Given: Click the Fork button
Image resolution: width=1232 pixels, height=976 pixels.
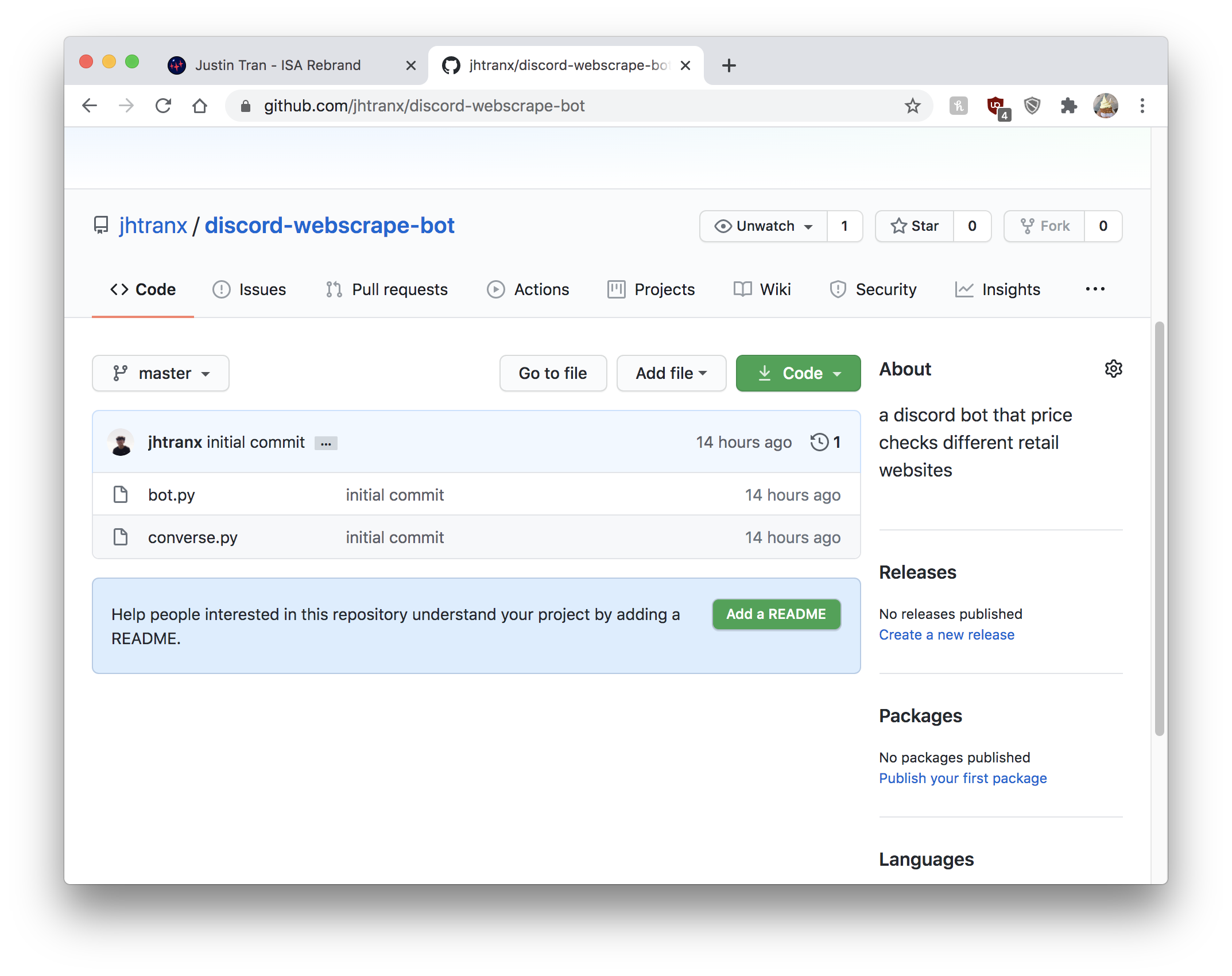Looking at the screenshot, I should pyautogui.click(x=1045, y=226).
